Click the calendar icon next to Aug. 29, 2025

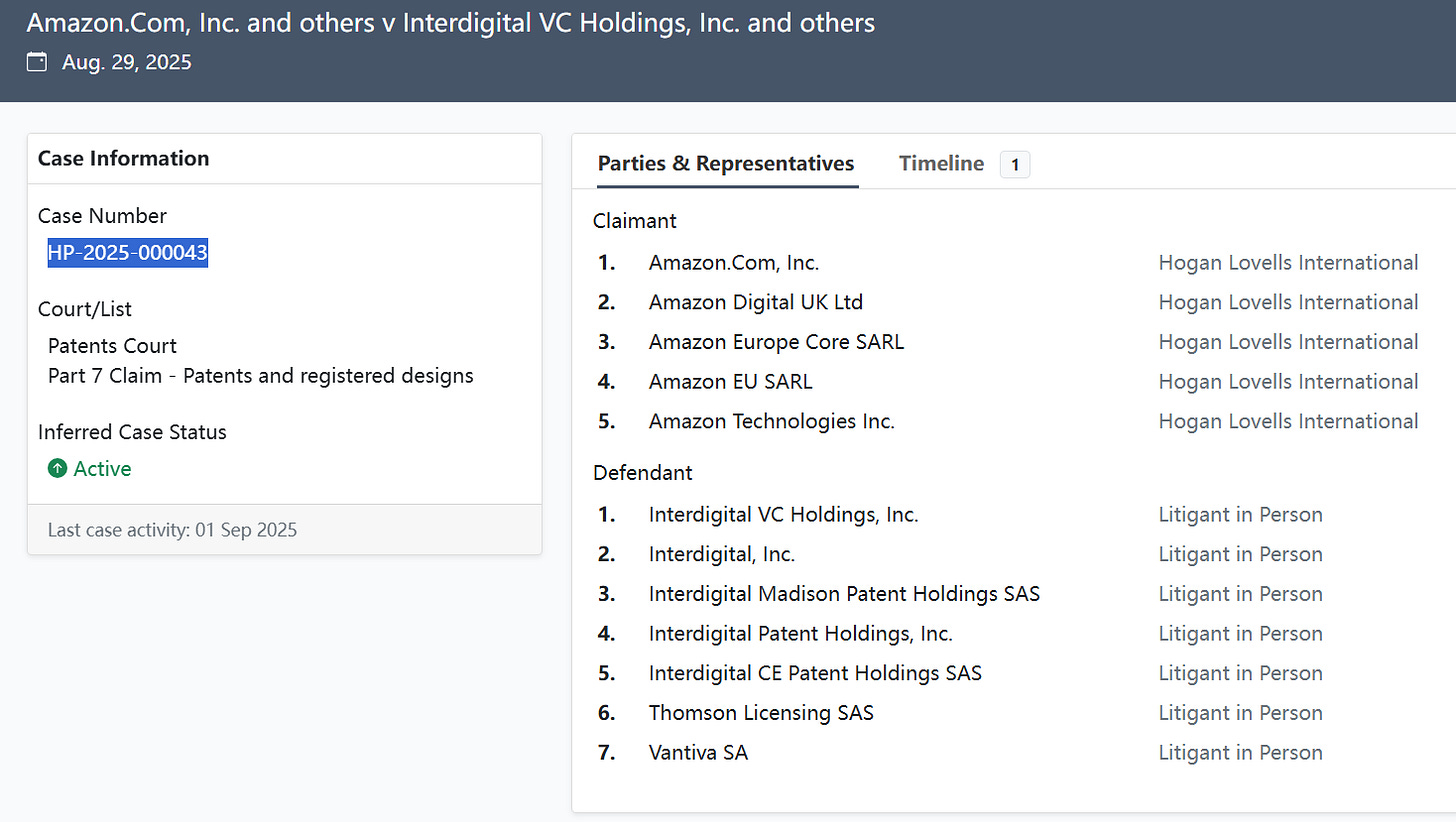pyautogui.click(x=37, y=63)
